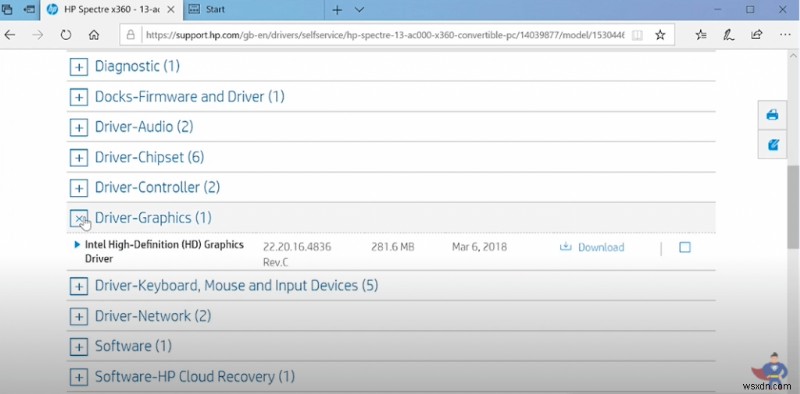Expand Intel HD Graphics Driver details triangle

(78, 244)
